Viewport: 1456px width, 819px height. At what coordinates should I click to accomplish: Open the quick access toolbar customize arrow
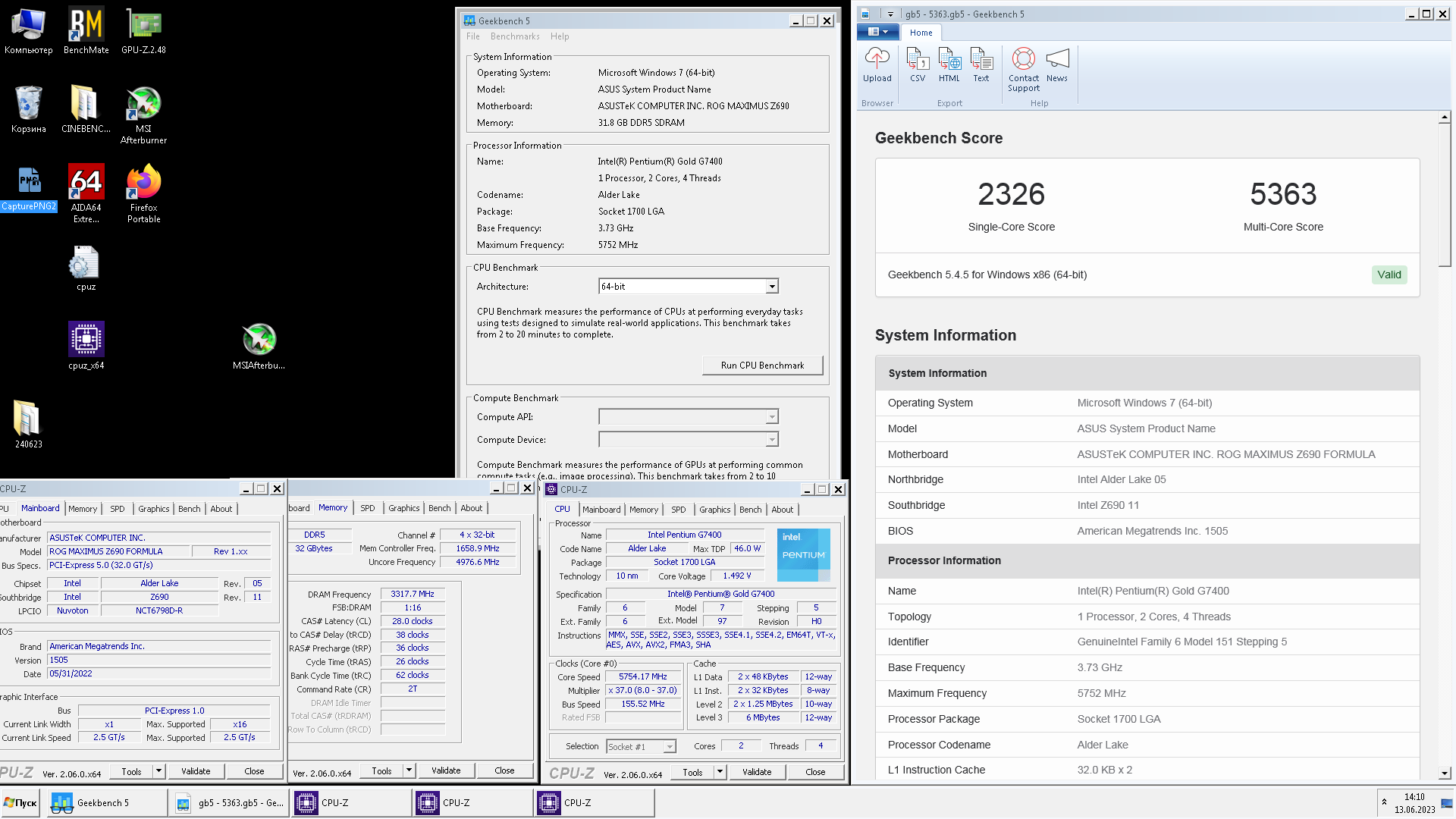890,14
